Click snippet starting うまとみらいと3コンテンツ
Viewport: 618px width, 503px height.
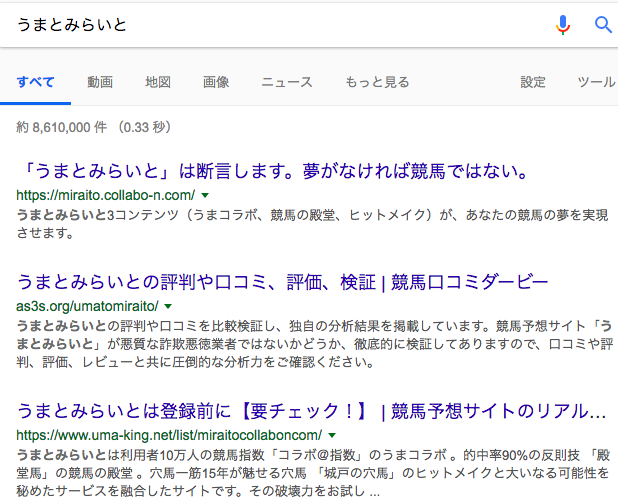pos(313,224)
